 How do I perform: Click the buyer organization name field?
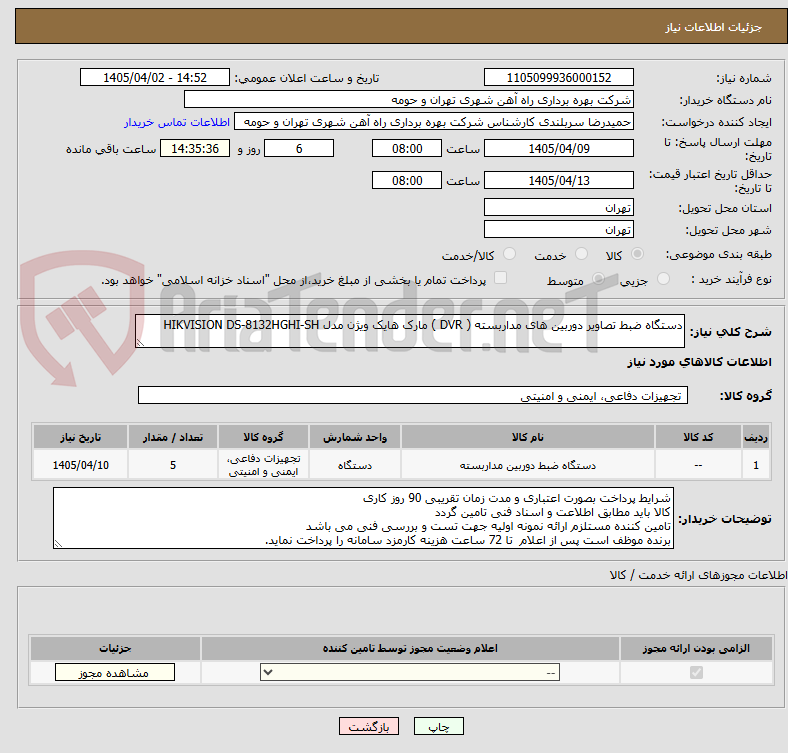[409, 100]
